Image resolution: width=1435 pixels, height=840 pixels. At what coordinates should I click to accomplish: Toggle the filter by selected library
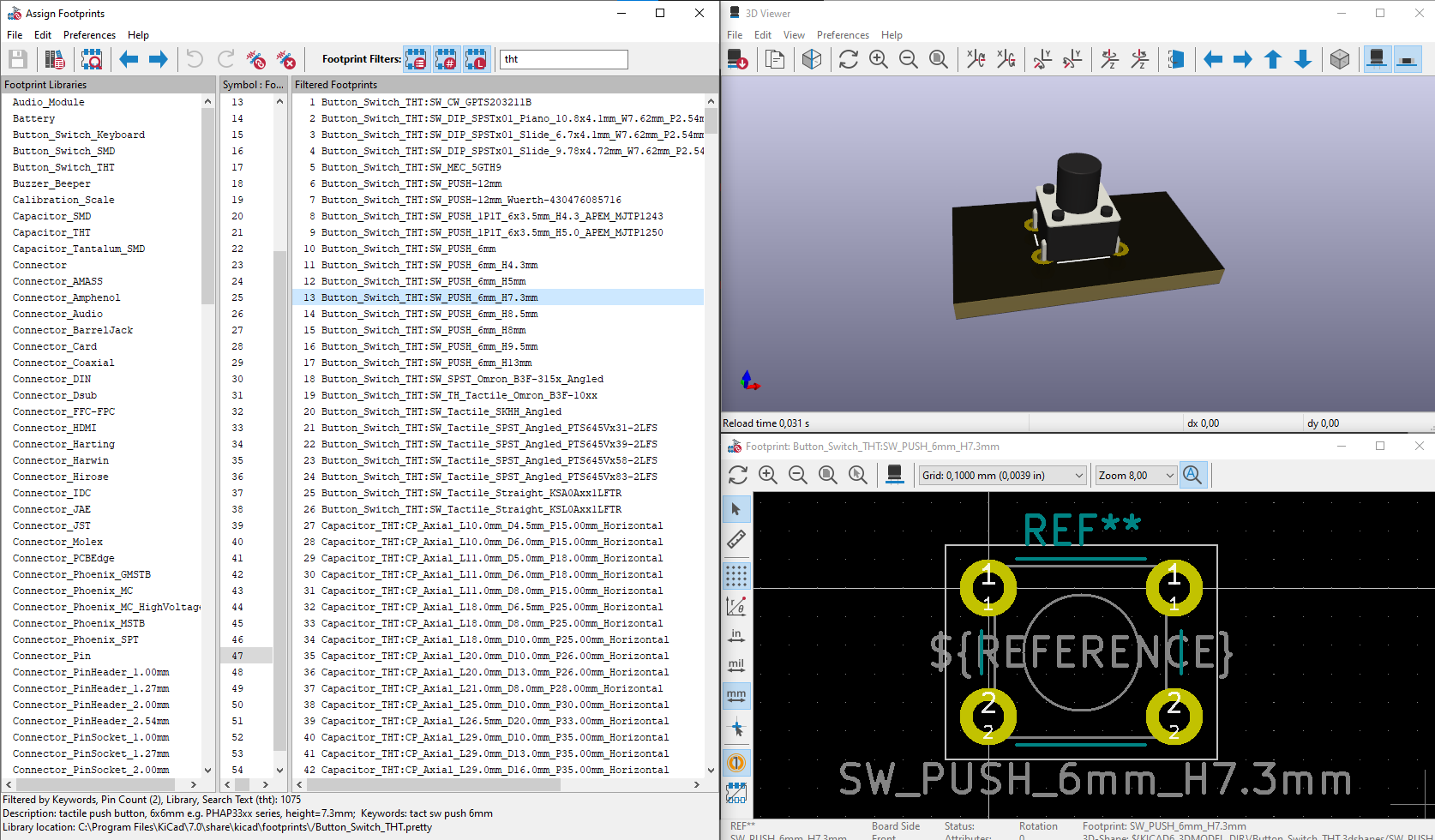(x=477, y=59)
